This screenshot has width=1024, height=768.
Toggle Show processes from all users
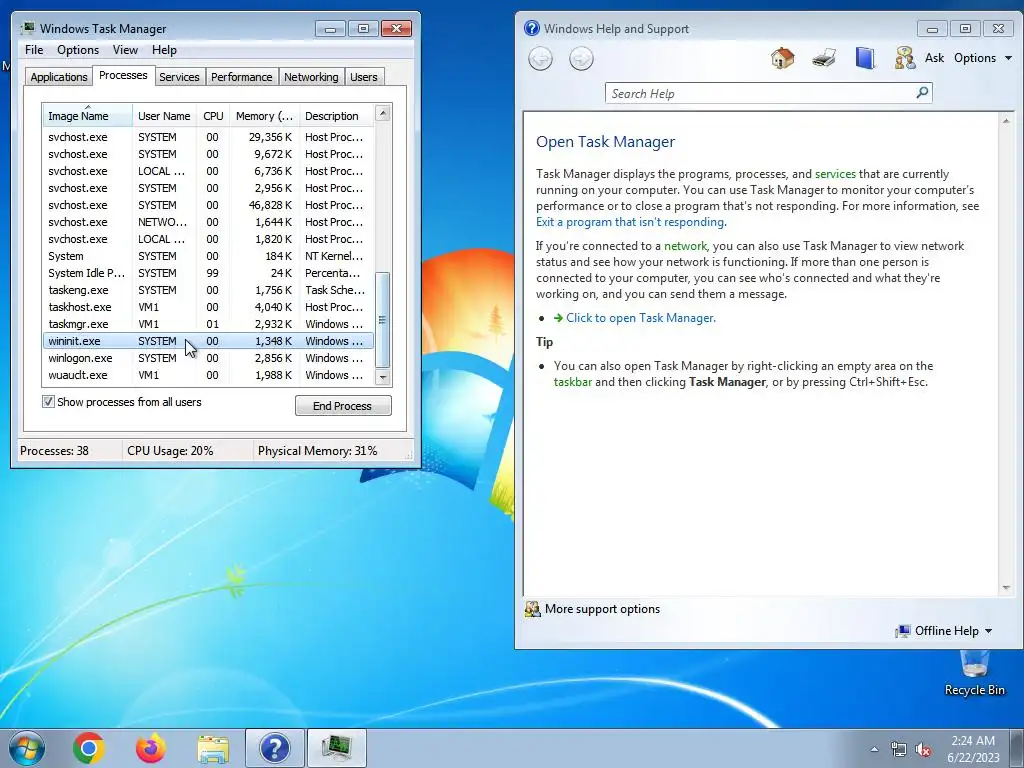click(x=48, y=402)
